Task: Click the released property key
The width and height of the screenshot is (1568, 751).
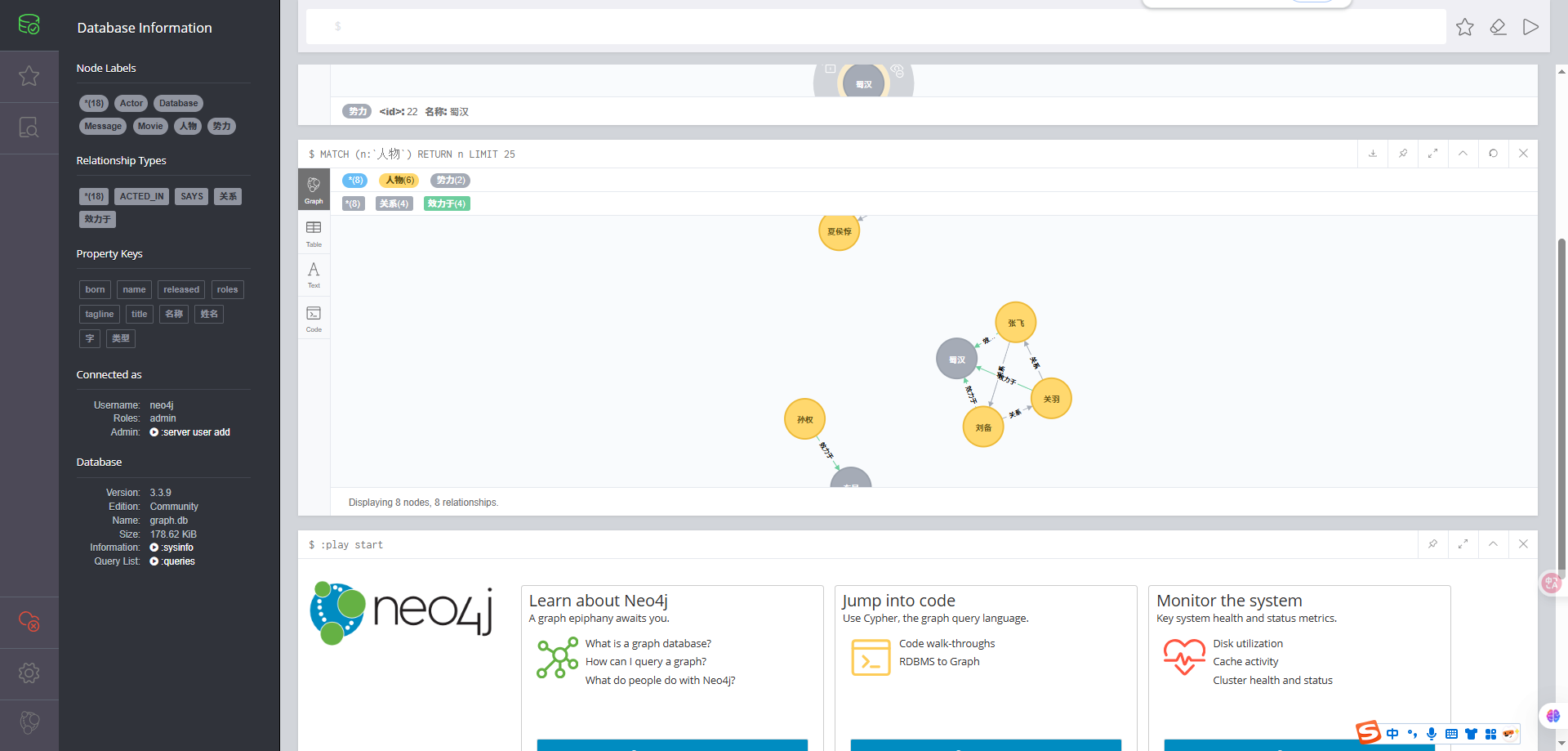Action: 181,289
